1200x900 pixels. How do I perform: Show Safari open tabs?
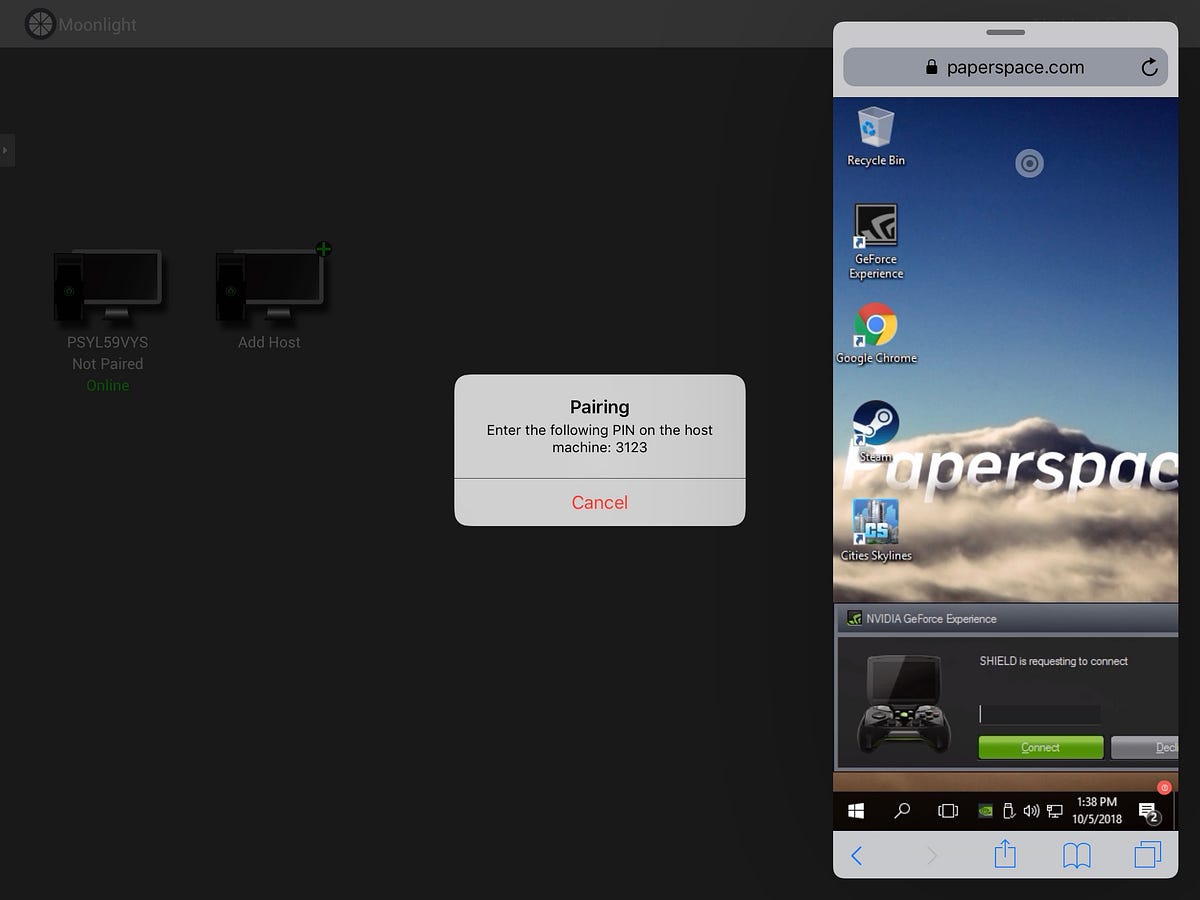tap(1148, 854)
